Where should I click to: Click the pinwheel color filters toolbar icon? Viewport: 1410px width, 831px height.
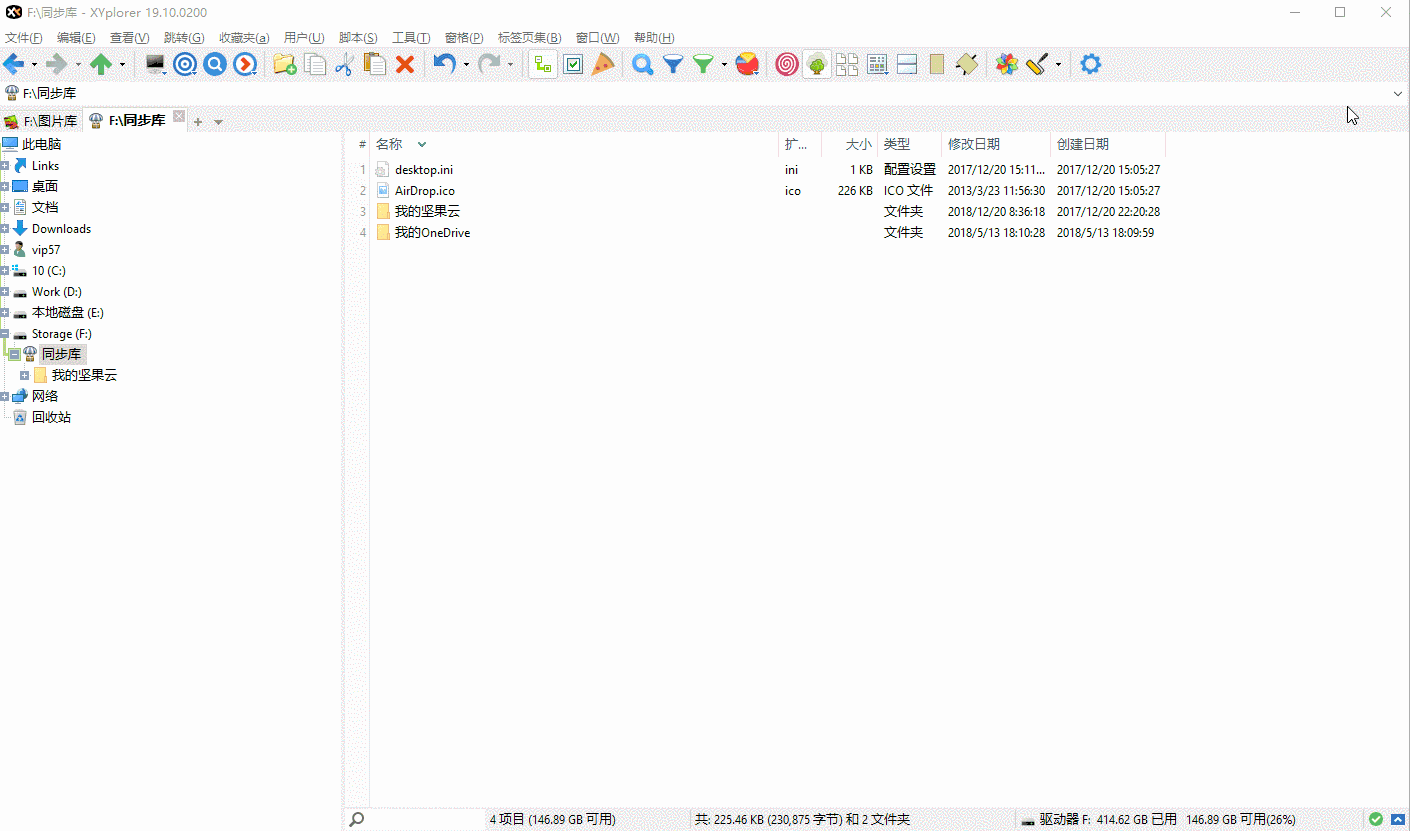point(747,63)
